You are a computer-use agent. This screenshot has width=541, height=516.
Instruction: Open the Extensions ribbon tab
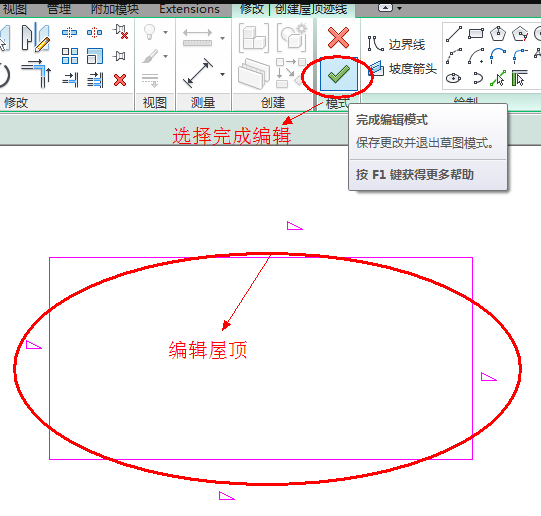pyautogui.click(x=189, y=9)
